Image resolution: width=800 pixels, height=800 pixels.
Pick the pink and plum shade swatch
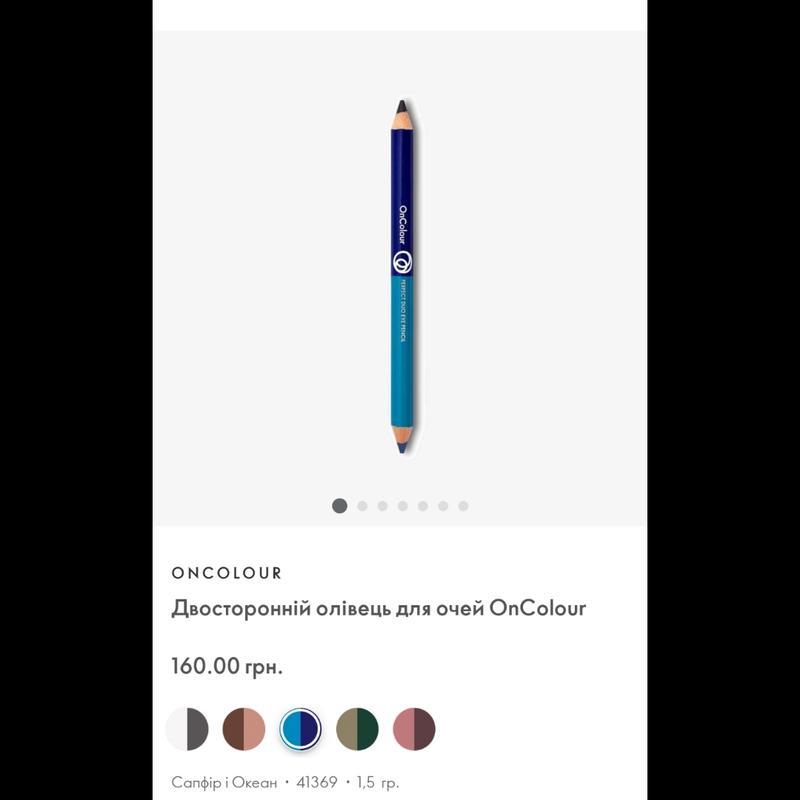[x=414, y=729]
